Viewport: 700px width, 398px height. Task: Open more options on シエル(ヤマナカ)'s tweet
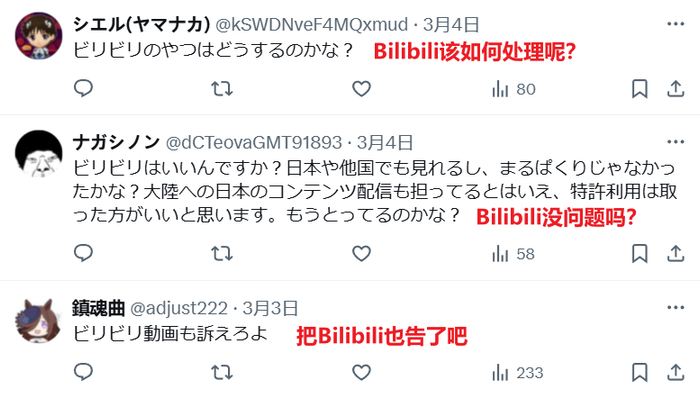tap(675, 24)
